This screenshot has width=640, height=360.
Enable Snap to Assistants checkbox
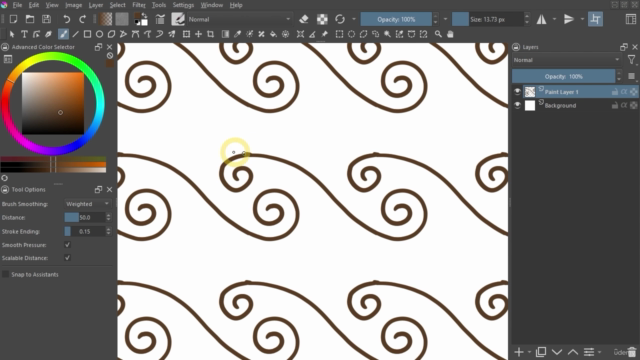point(5,274)
